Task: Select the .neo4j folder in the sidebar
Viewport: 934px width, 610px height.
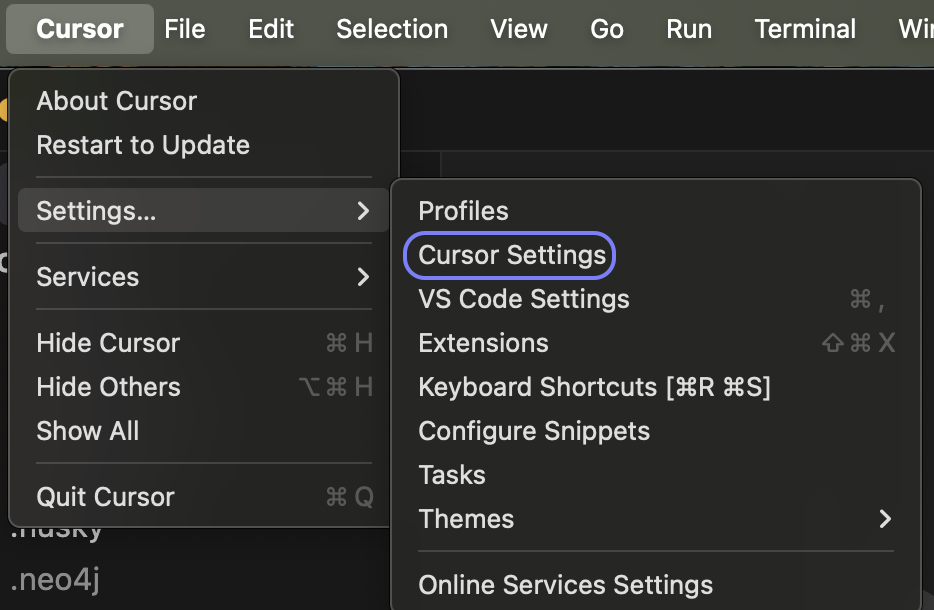Action: pyautogui.click(x=55, y=578)
